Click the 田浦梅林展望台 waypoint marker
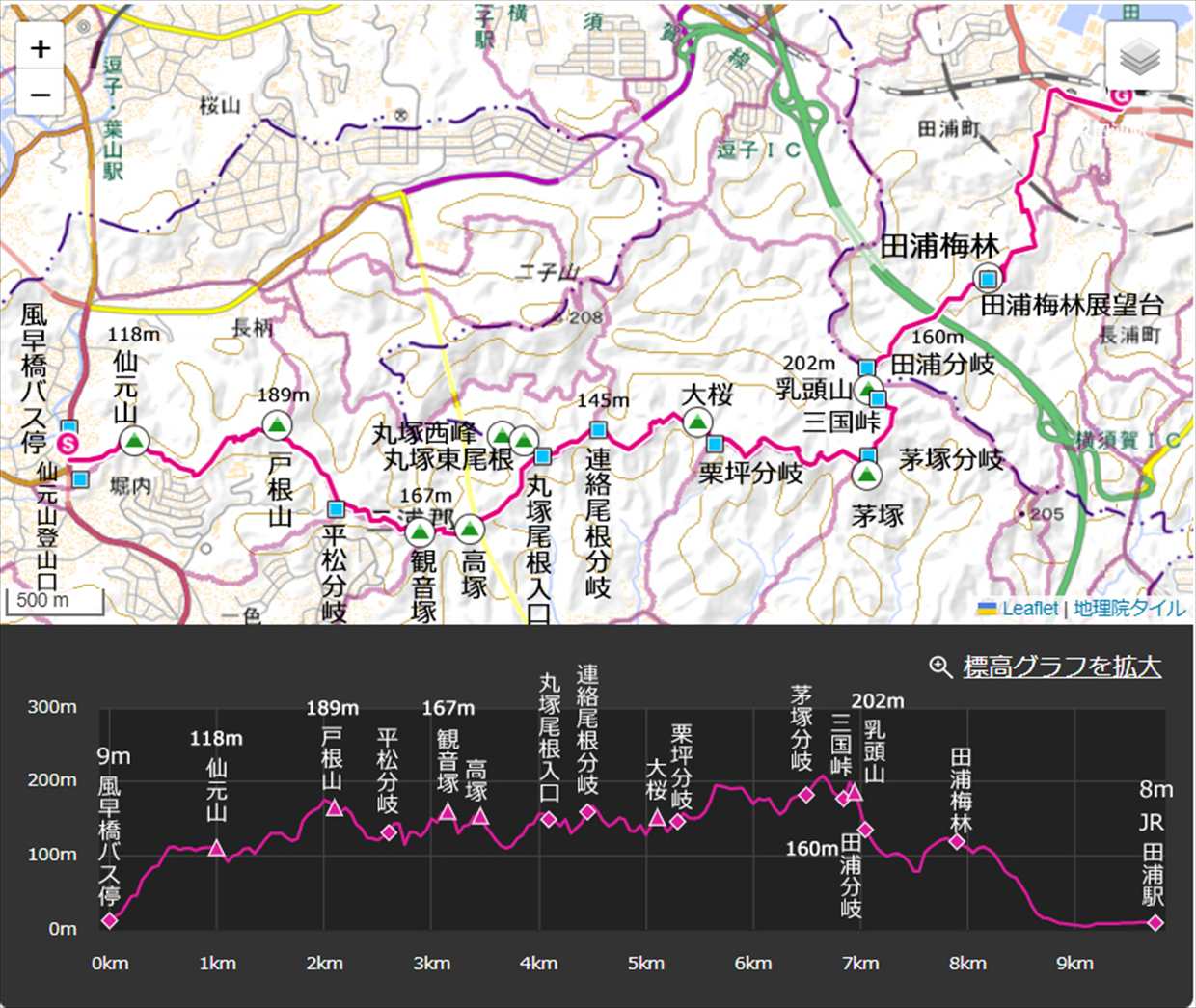 tap(987, 280)
